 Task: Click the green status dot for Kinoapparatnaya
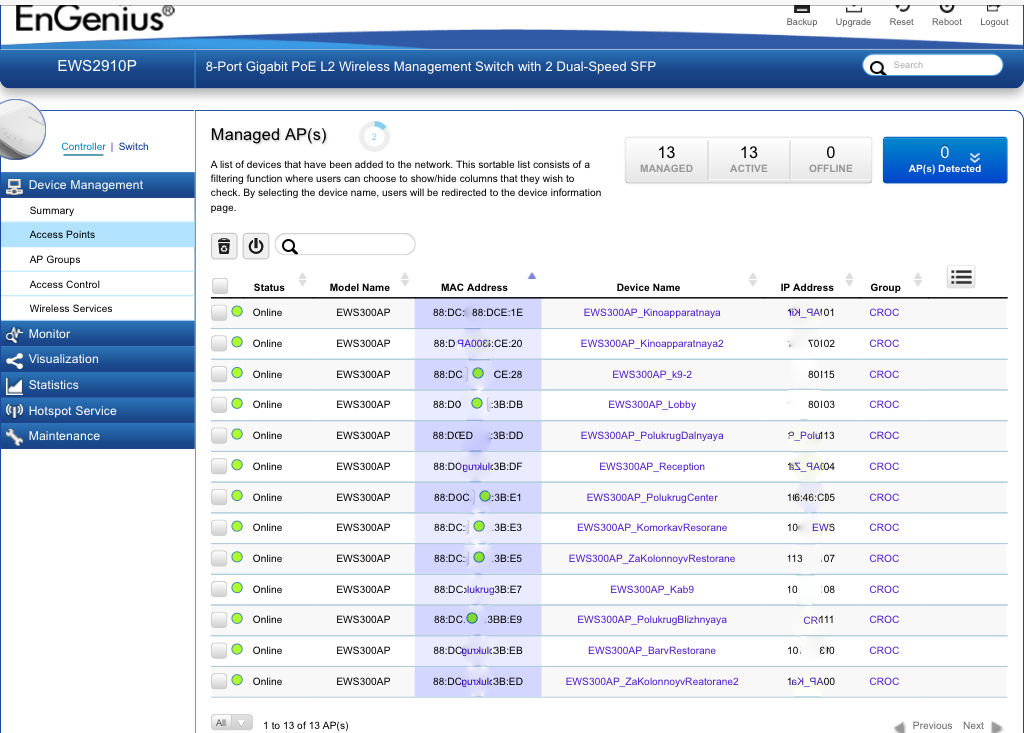[237, 312]
